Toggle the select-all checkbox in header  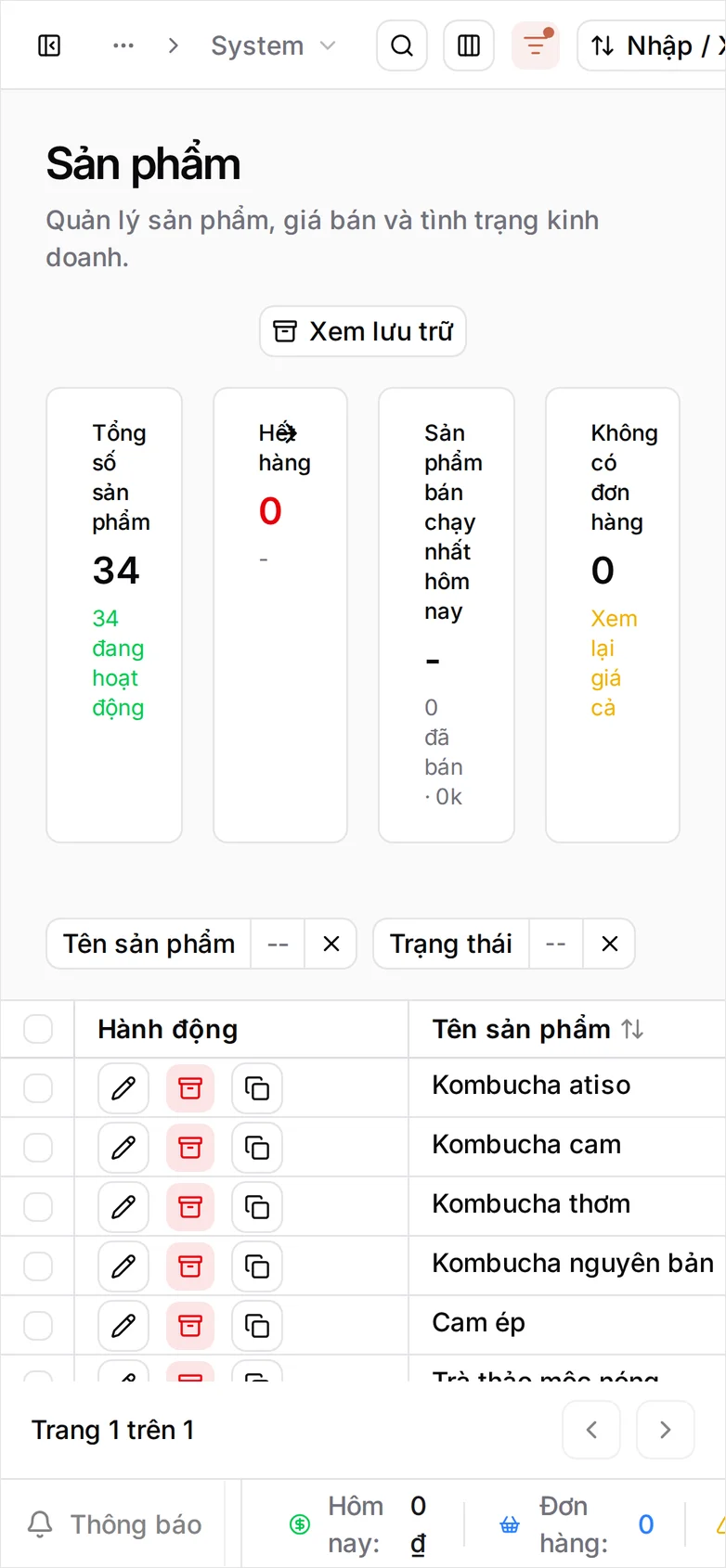pos(38,1029)
